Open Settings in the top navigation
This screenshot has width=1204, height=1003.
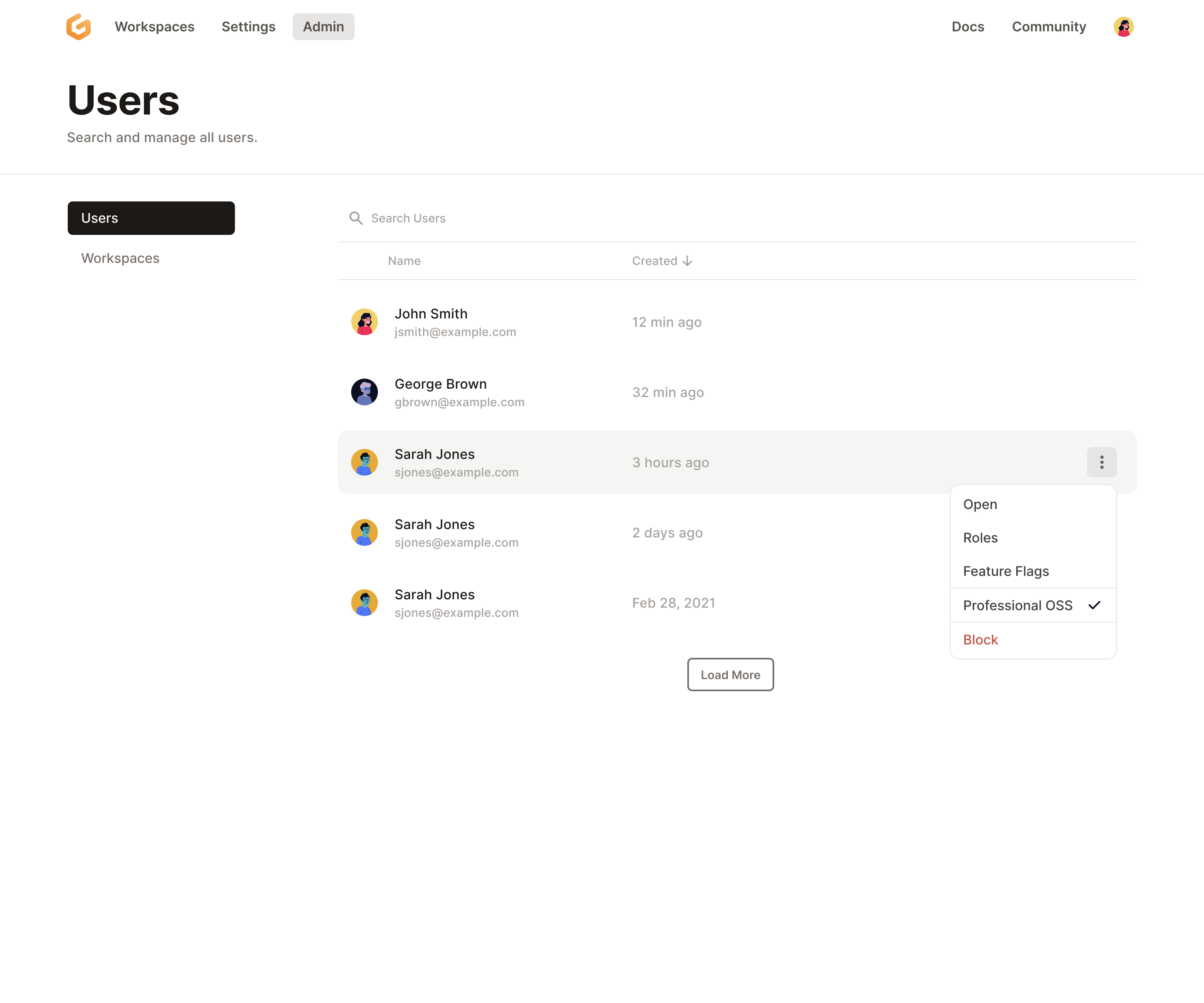click(249, 27)
